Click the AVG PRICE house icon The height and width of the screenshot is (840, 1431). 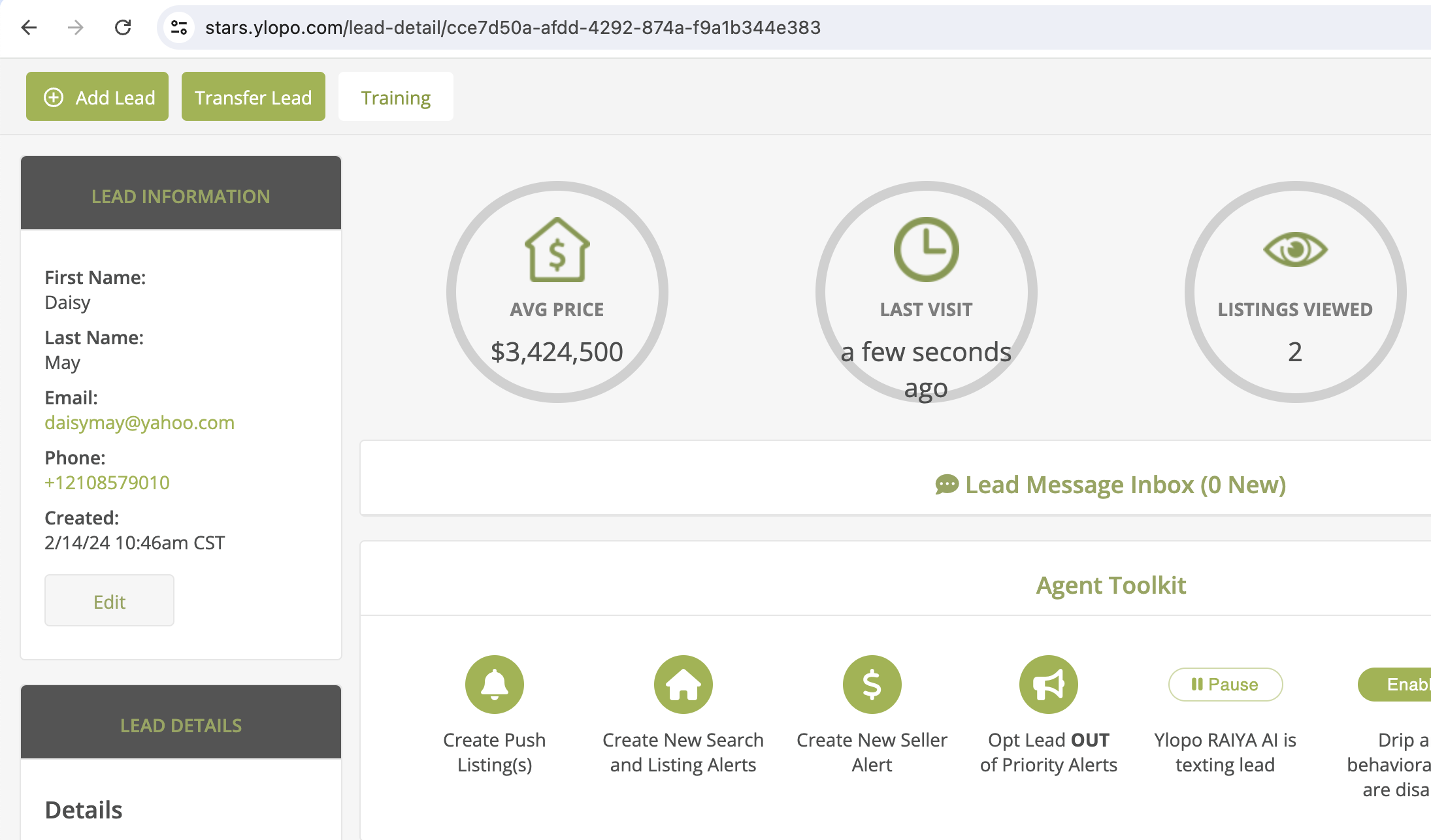(x=557, y=250)
